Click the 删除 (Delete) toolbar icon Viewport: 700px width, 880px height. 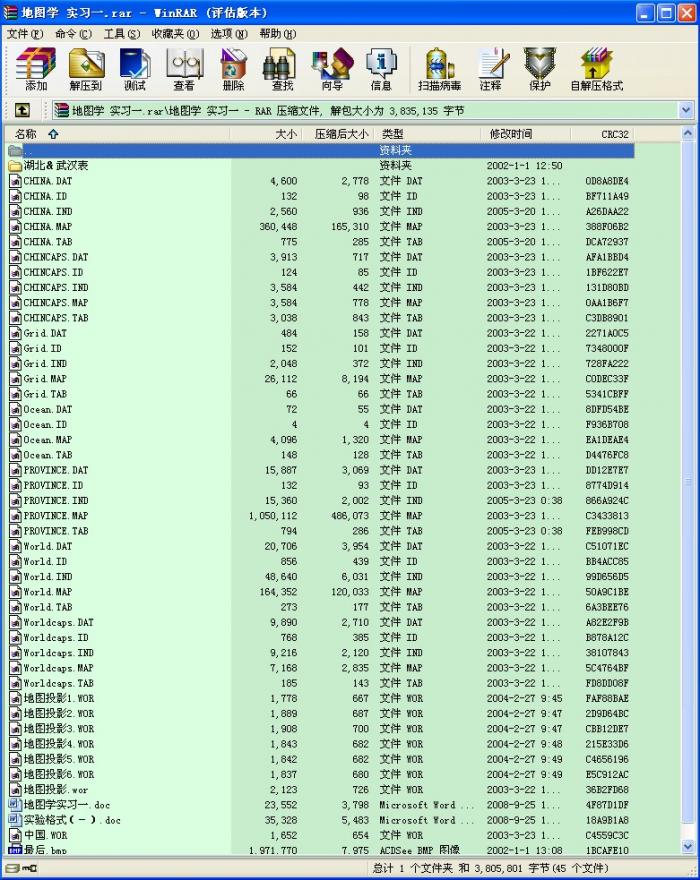(233, 69)
